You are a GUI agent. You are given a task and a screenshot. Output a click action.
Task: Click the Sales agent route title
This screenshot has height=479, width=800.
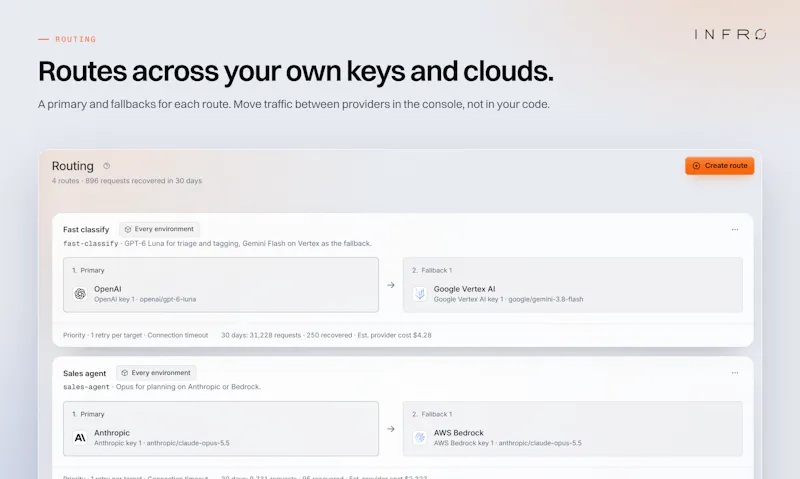point(85,373)
